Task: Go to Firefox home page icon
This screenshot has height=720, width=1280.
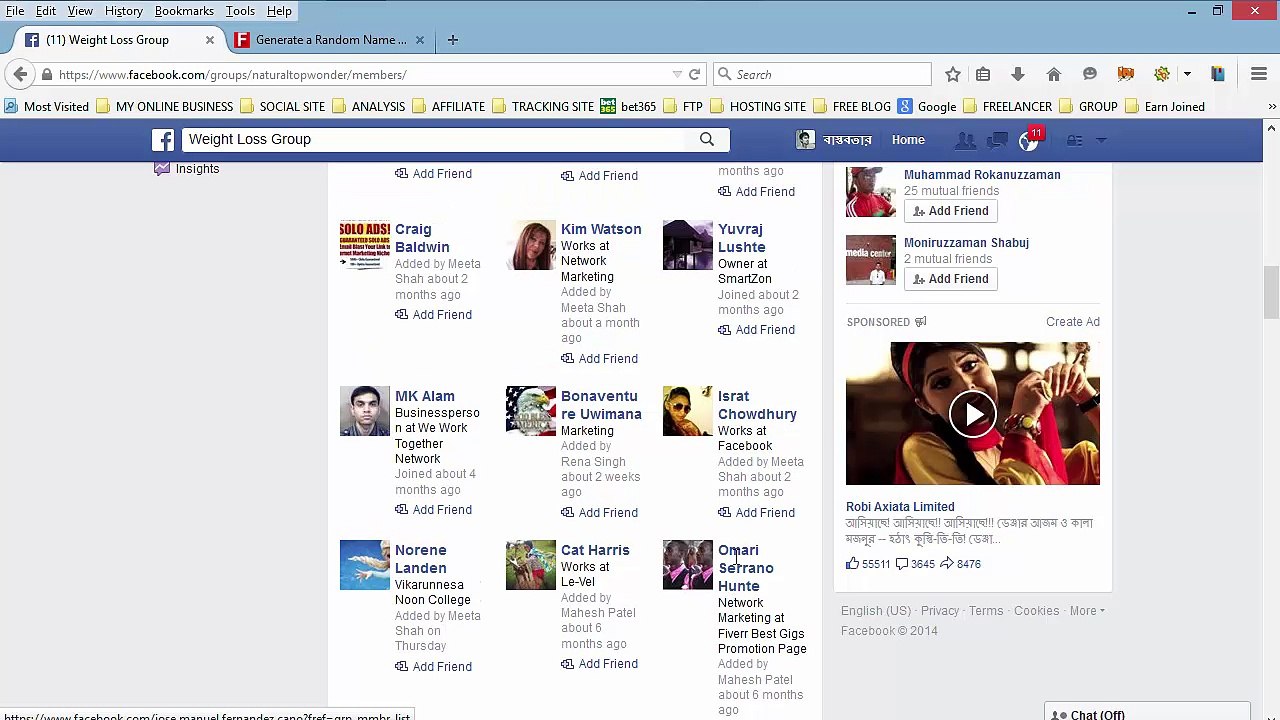Action: click(x=1054, y=74)
